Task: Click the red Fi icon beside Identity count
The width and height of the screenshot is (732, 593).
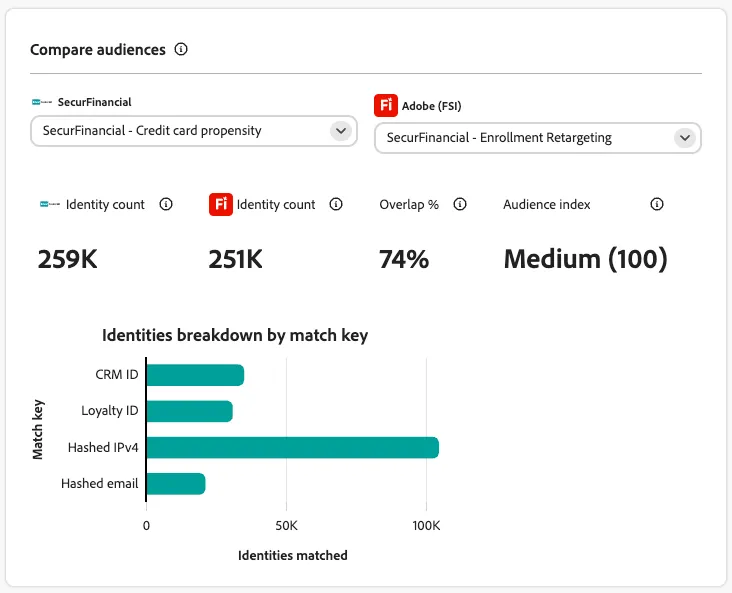Action: (x=221, y=204)
